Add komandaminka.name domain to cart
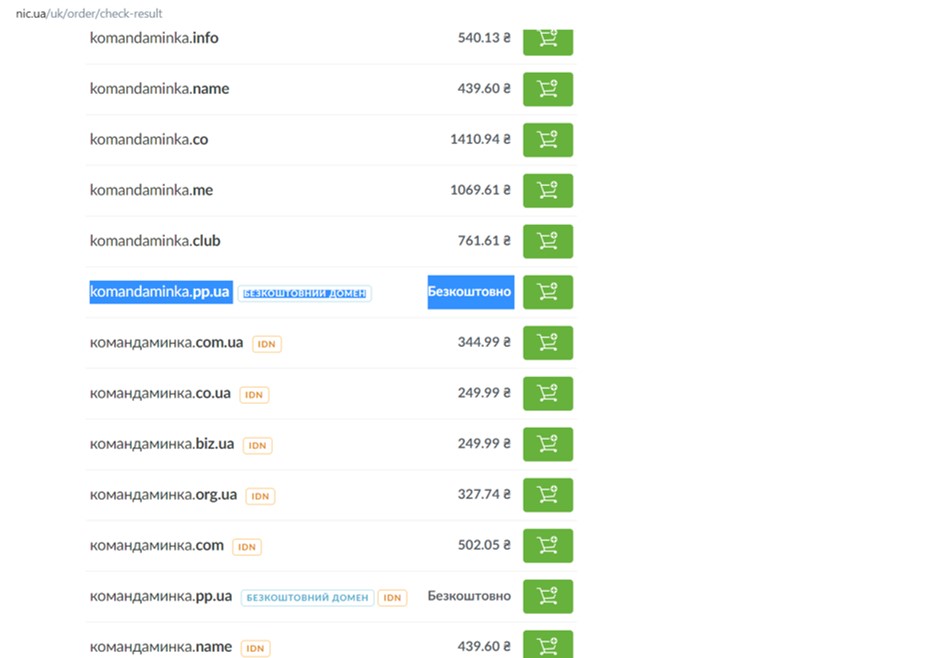 [547, 89]
